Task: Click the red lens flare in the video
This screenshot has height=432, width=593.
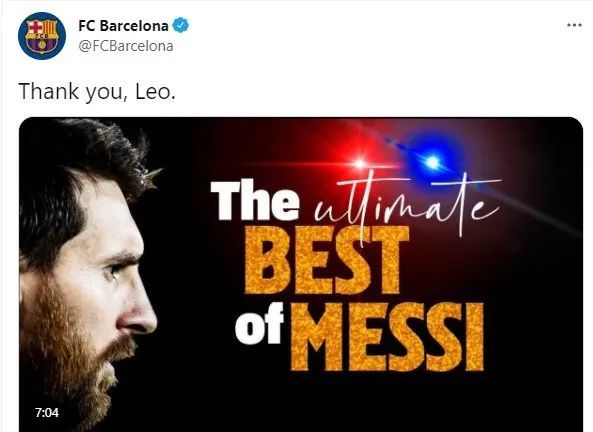Action: pos(360,163)
